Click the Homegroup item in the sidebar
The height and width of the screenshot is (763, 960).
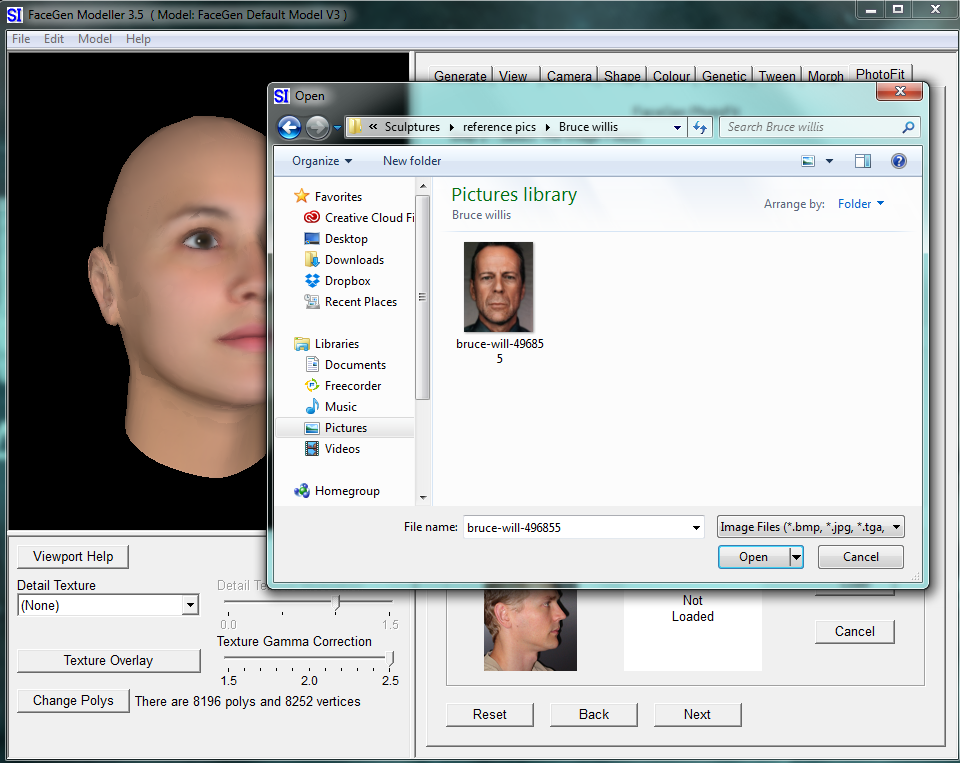click(x=342, y=490)
